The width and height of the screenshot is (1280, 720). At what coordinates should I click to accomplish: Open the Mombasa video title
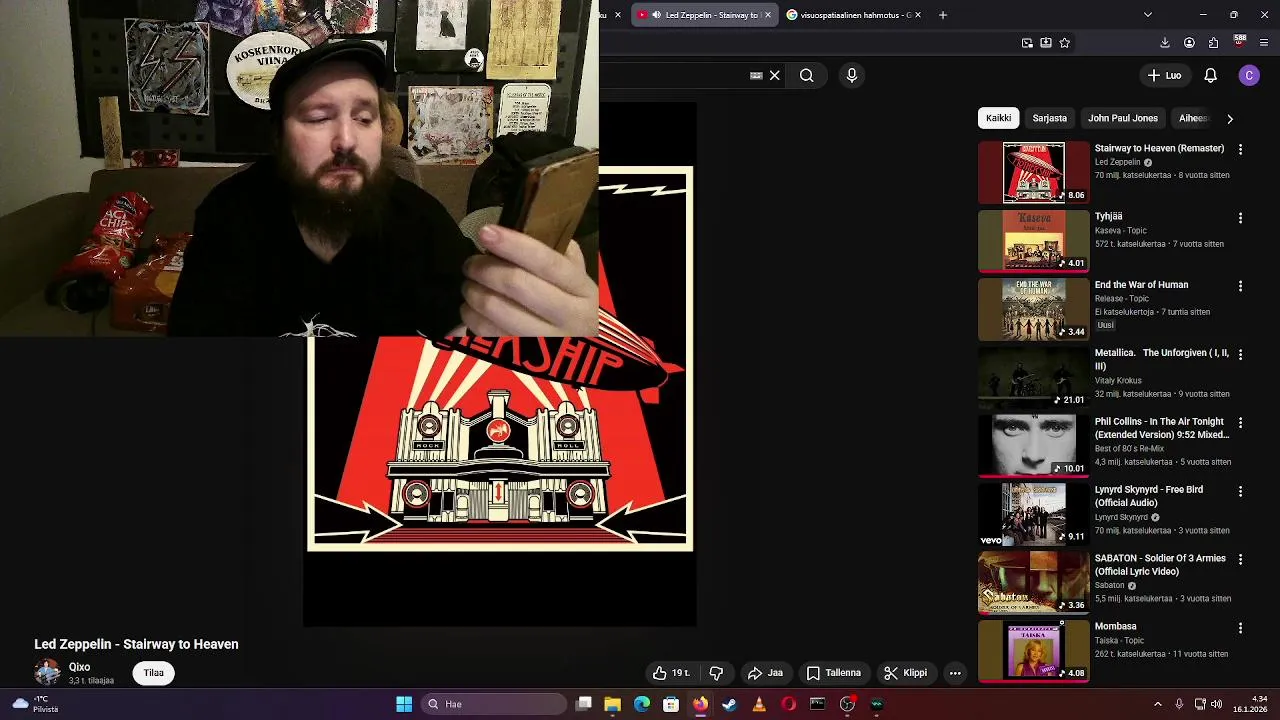point(1115,626)
